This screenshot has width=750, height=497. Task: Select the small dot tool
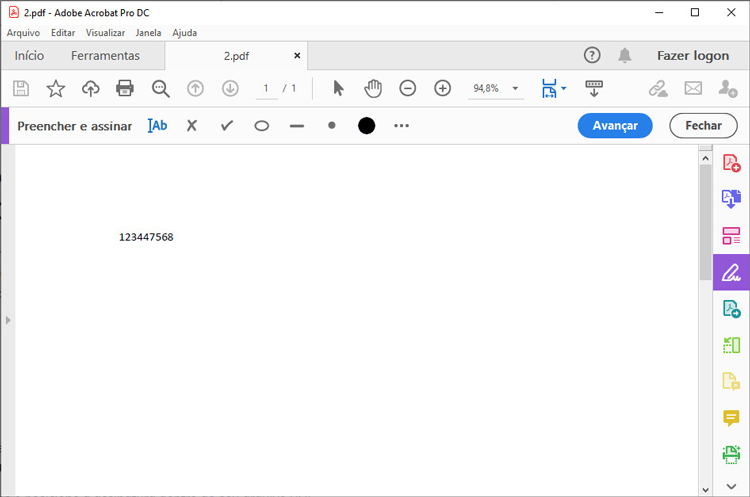pos(331,125)
